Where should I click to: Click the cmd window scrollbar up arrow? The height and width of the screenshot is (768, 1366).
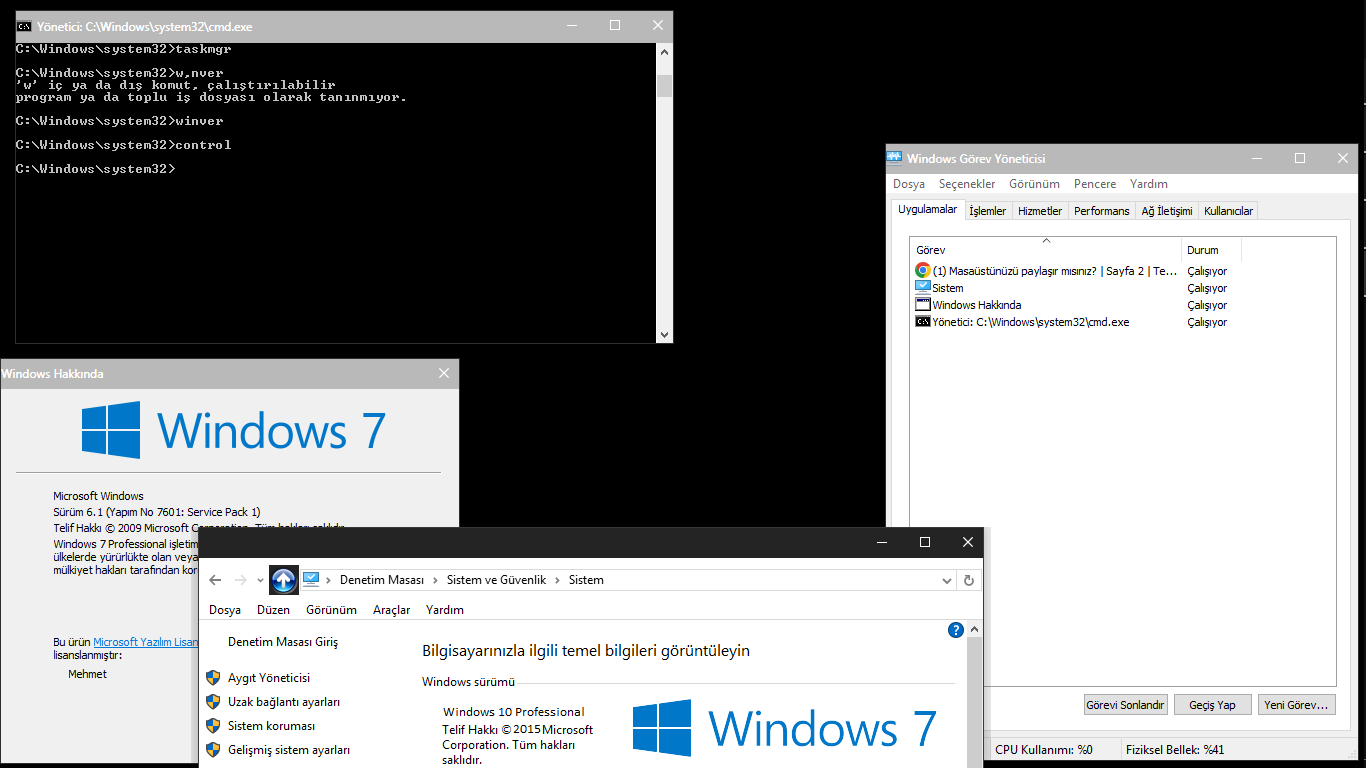[664, 50]
